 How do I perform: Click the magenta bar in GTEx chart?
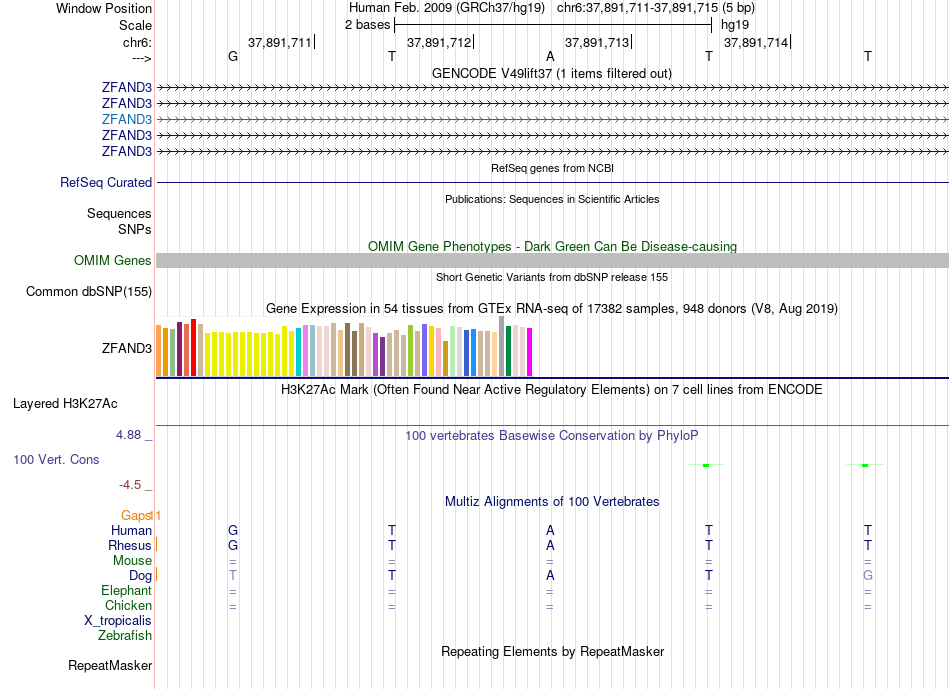[530, 352]
